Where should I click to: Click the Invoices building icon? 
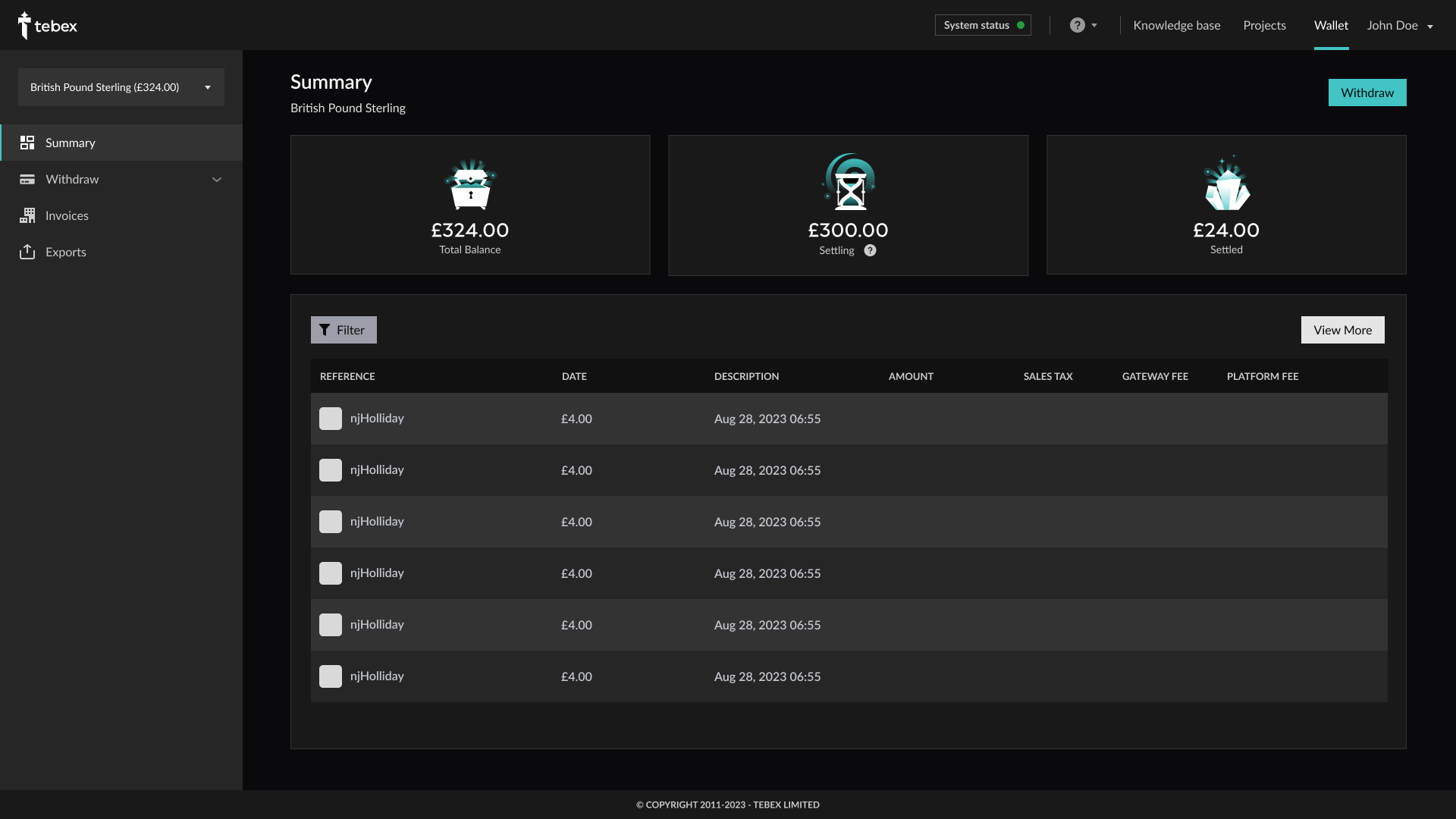tap(27, 215)
